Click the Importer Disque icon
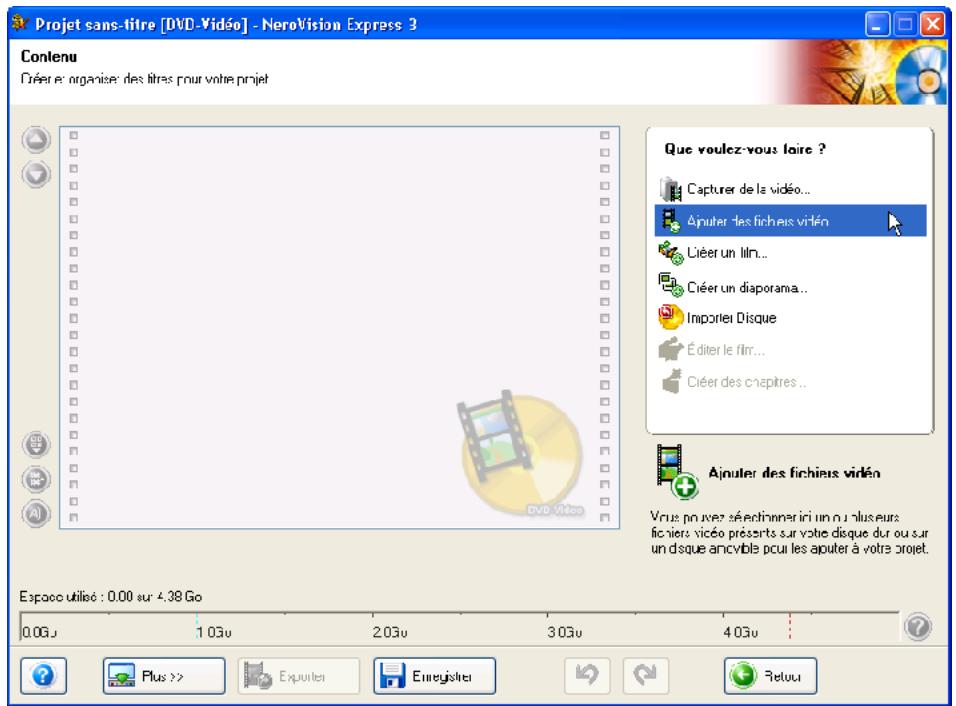This screenshot has width=956, height=706. pyautogui.click(x=671, y=317)
